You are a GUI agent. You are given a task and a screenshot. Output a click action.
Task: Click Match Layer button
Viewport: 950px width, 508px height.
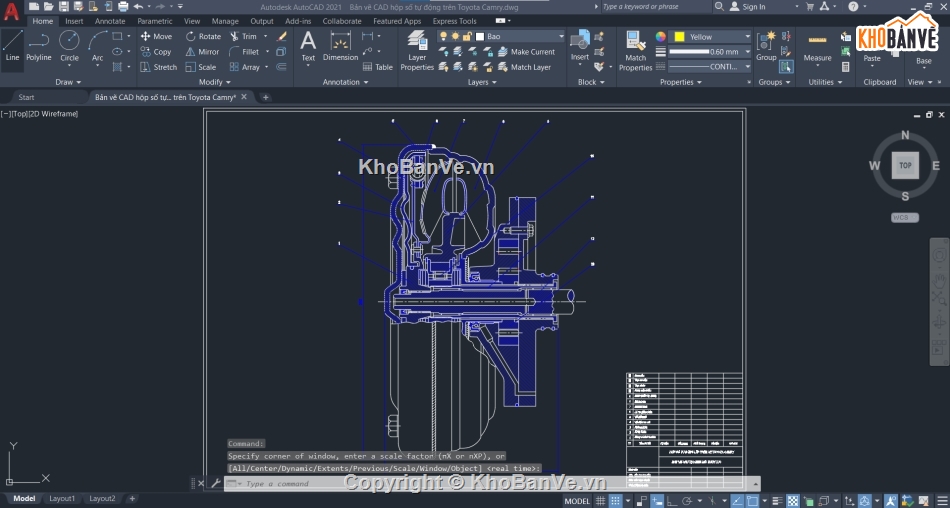point(525,67)
